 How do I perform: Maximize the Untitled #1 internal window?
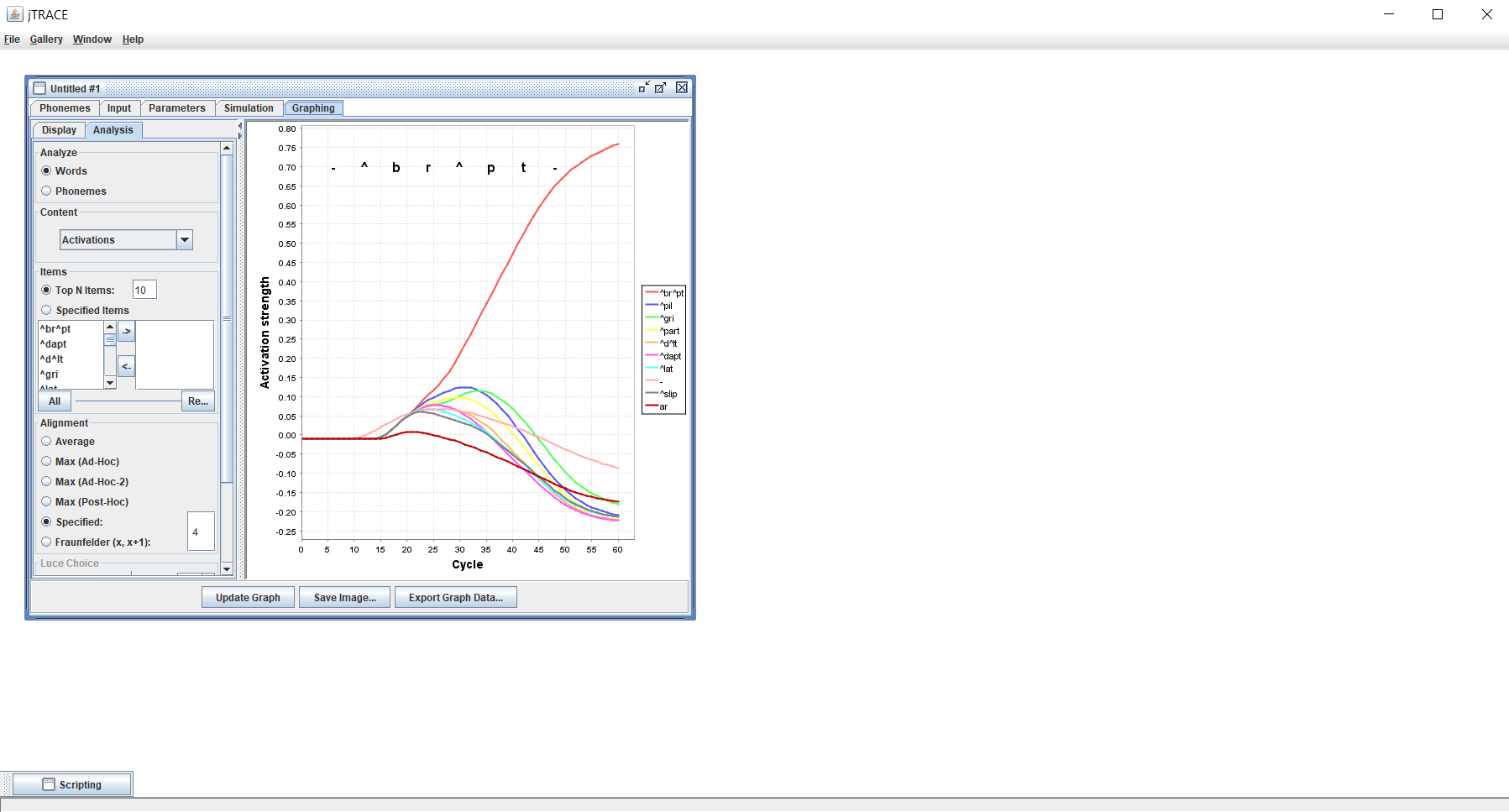point(661,87)
